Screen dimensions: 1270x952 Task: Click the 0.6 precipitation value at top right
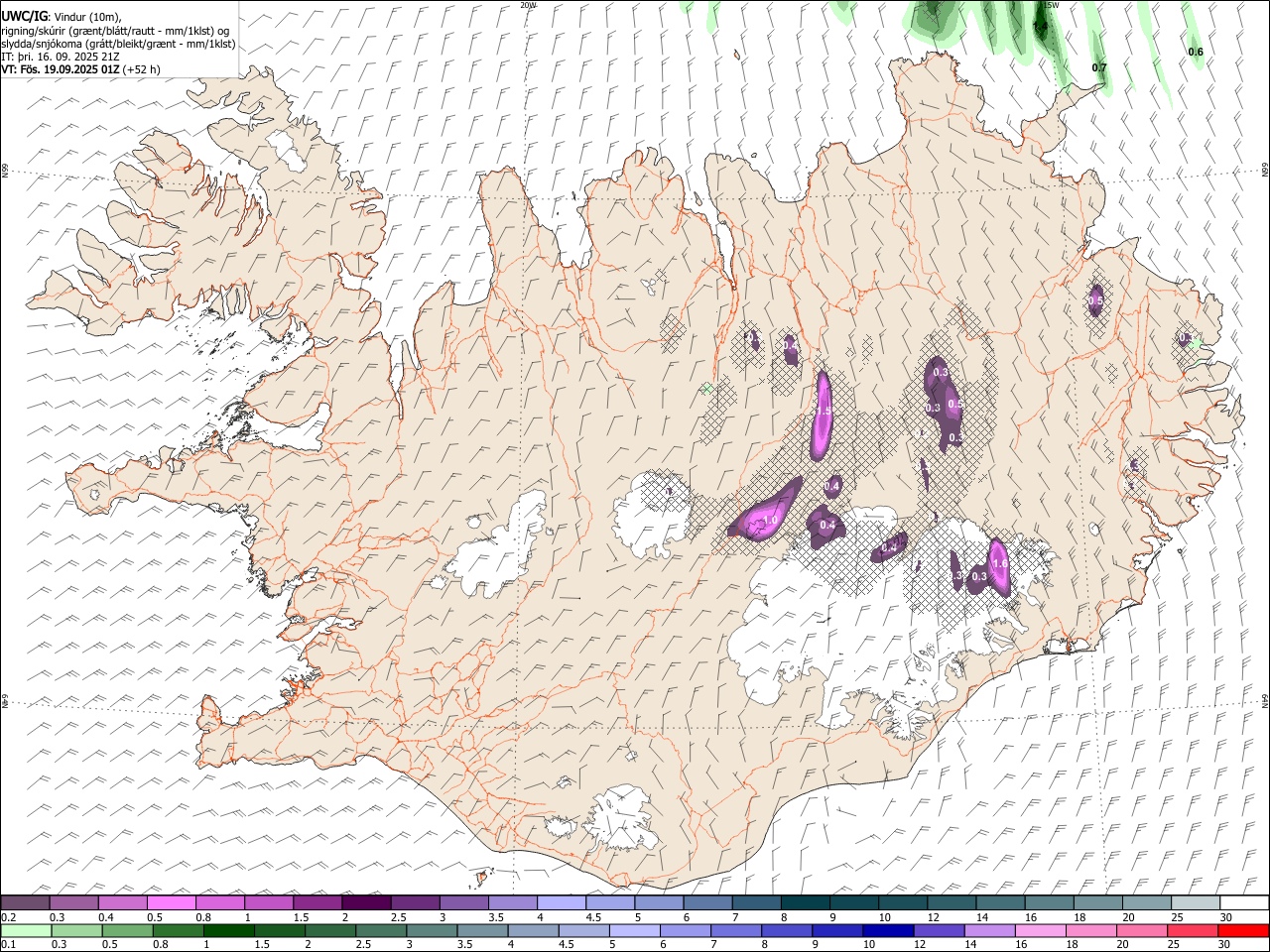(x=1196, y=52)
